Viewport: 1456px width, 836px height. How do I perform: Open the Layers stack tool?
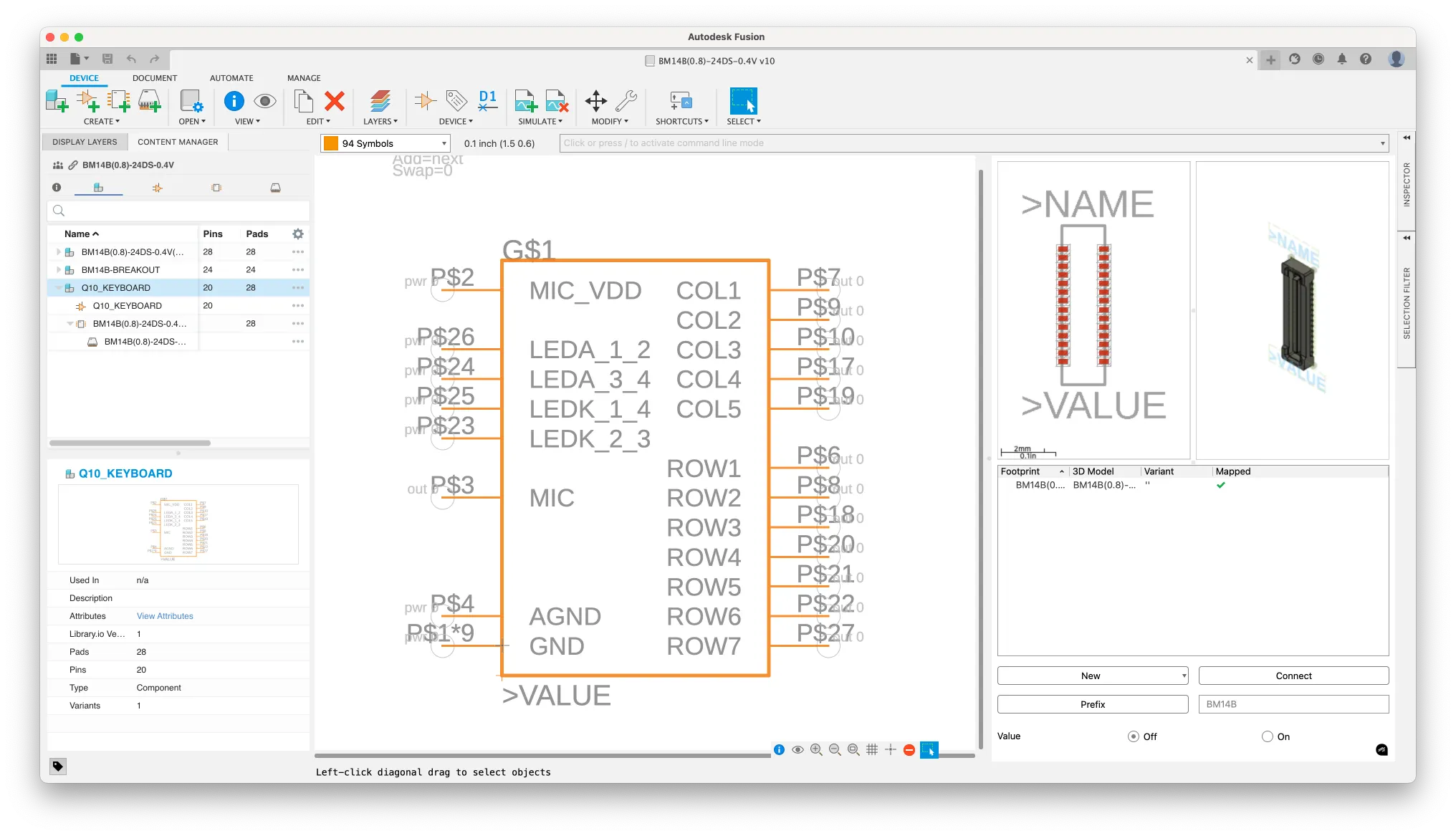(380, 102)
